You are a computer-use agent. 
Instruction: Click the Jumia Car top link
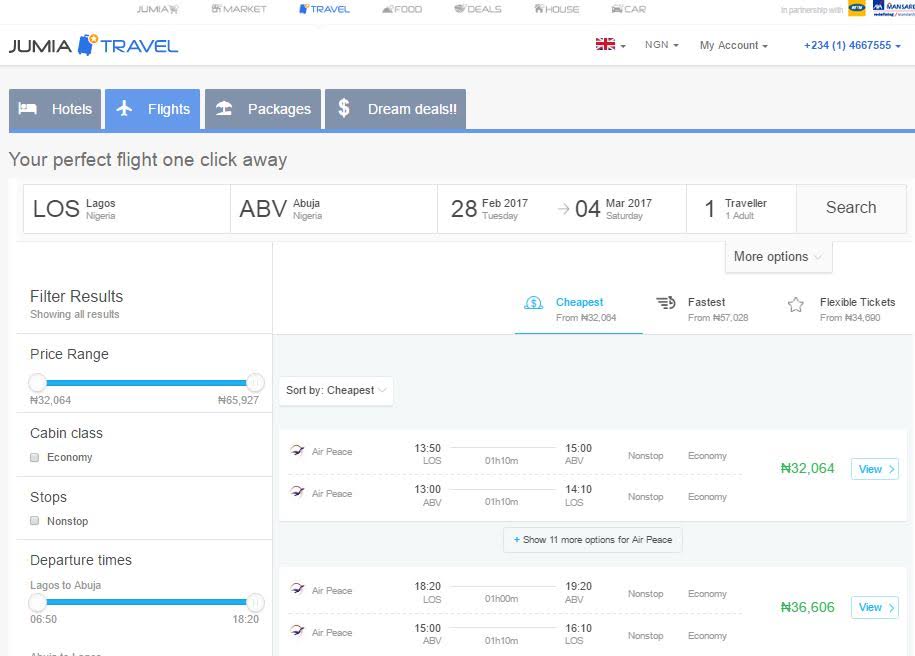click(627, 9)
